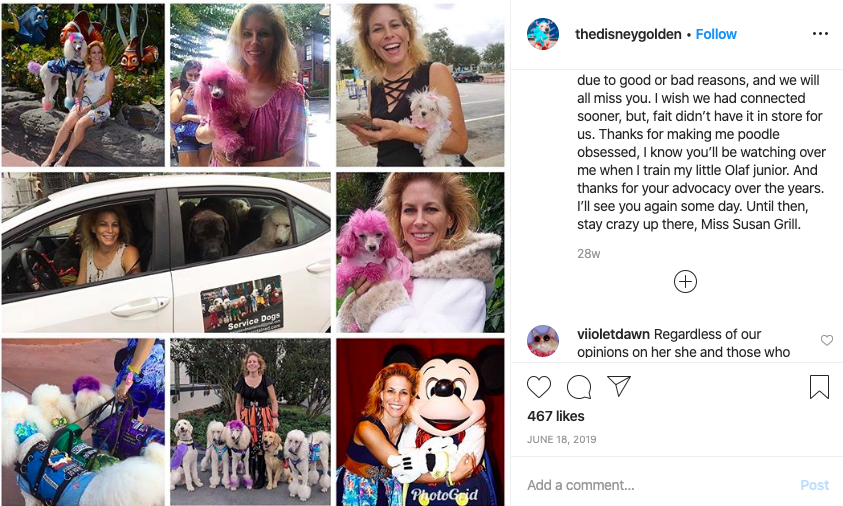Viewport: 843px width, 506px height.
Task: Submit the comment with the Post button
Action: (815, 485)
